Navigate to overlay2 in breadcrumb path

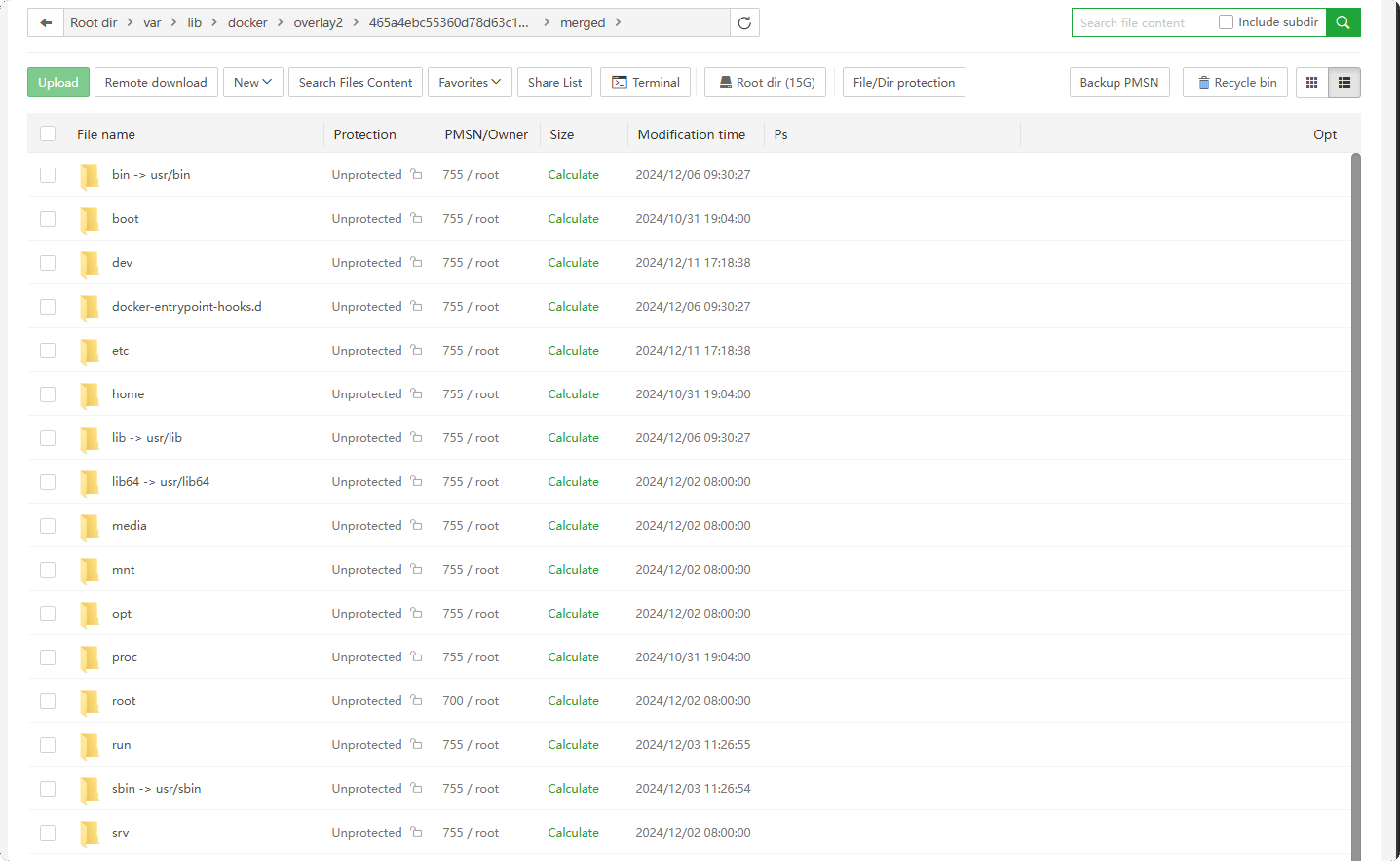click(318, 22)
